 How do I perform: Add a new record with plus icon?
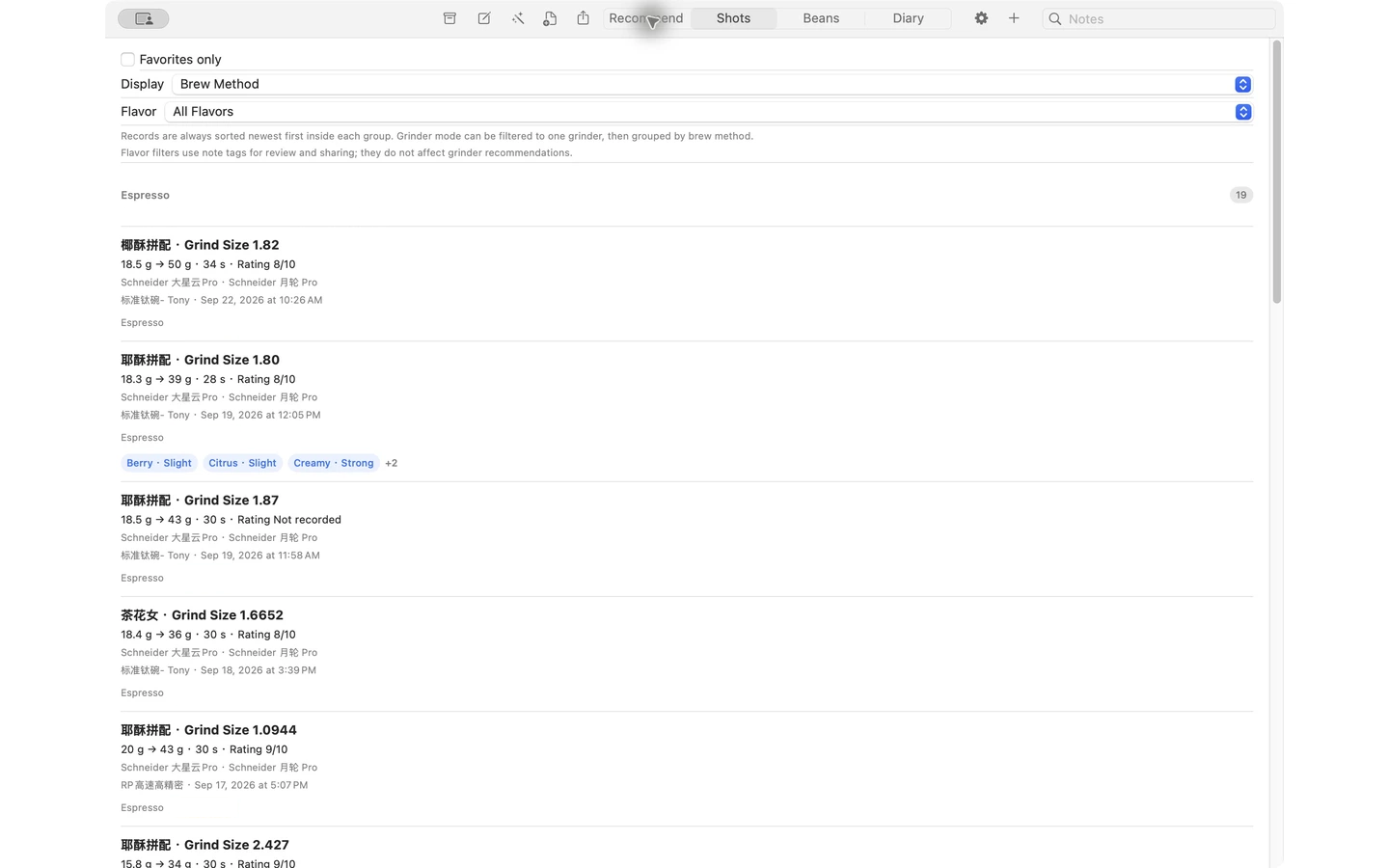point(1014,18)
